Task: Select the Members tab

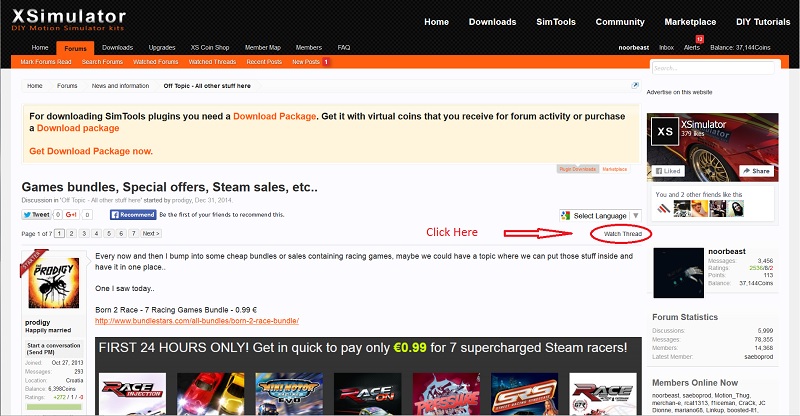Action: (x=309, y=47)
